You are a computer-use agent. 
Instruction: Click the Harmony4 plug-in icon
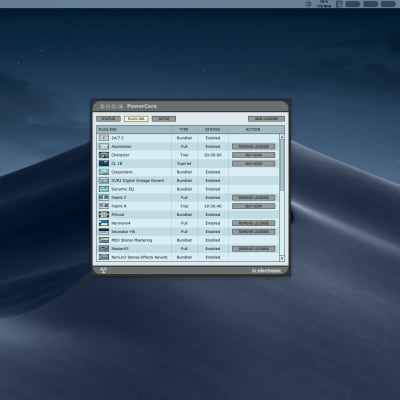click(104, 223)
